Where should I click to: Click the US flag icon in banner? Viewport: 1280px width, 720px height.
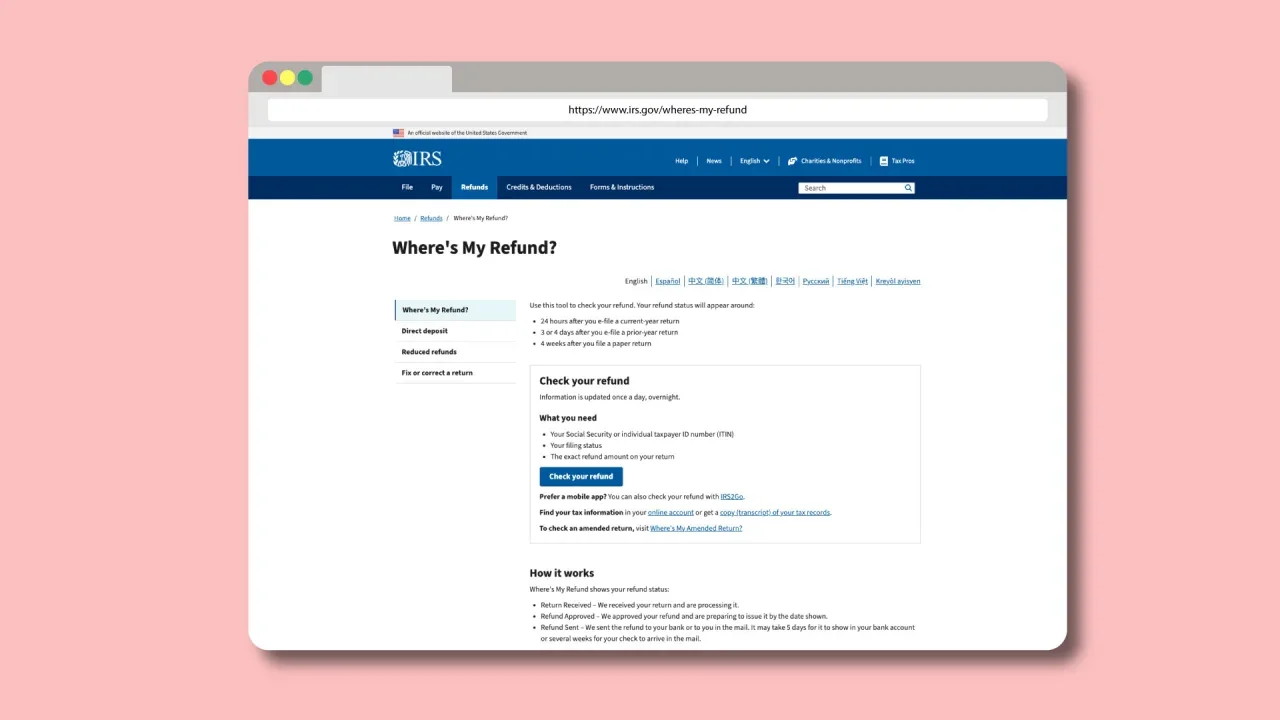click(398, 132)
